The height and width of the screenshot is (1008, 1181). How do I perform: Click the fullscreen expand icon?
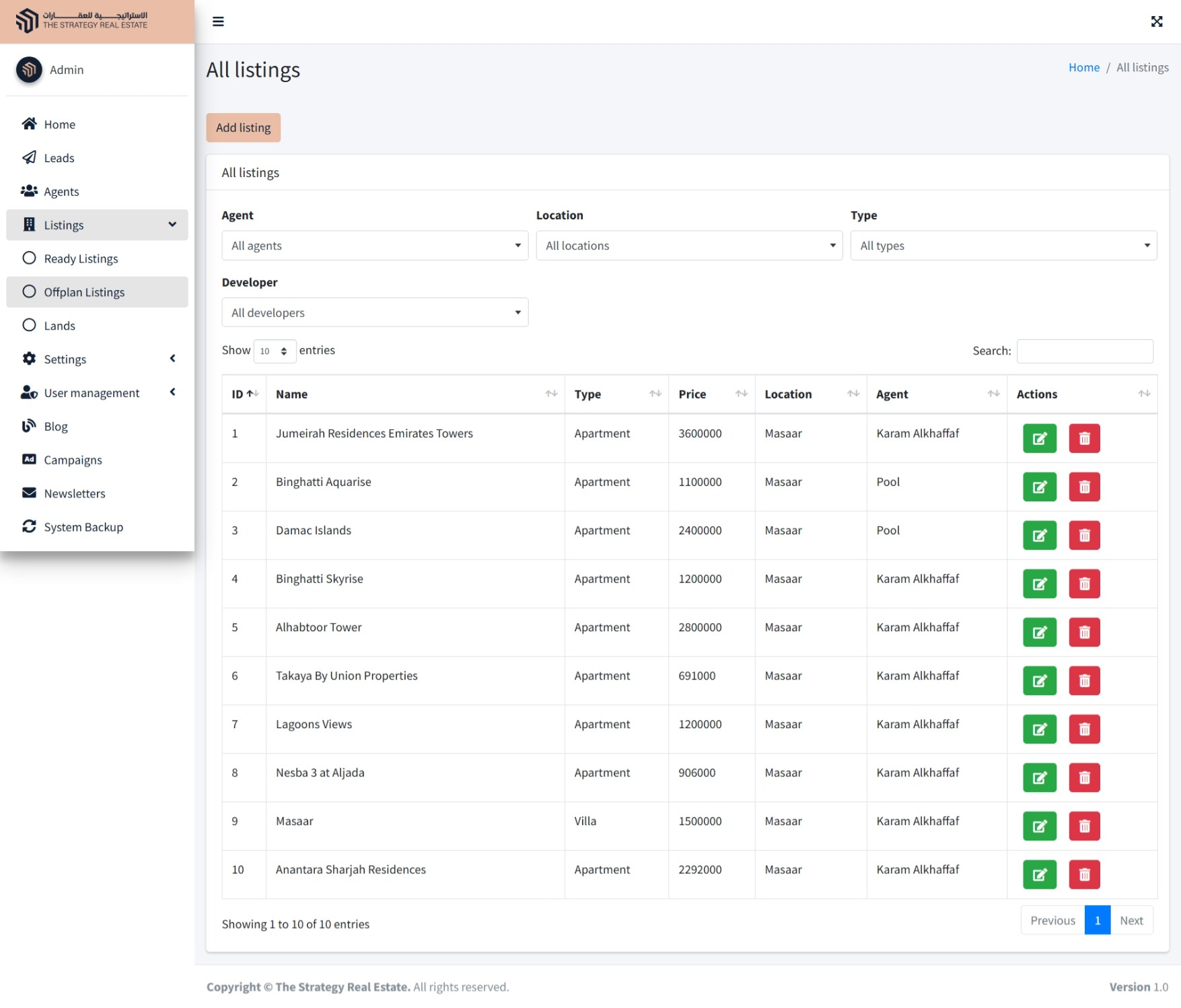click(1156, 22)
